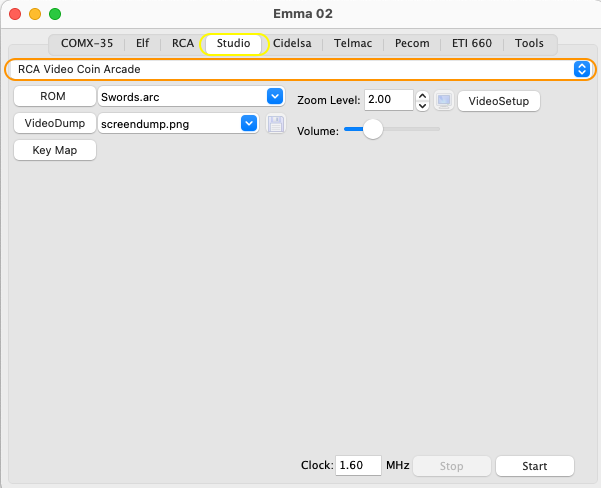Open the Cidelsa tab
Viewport: 601px width, 488px height.
pos(292,43)
